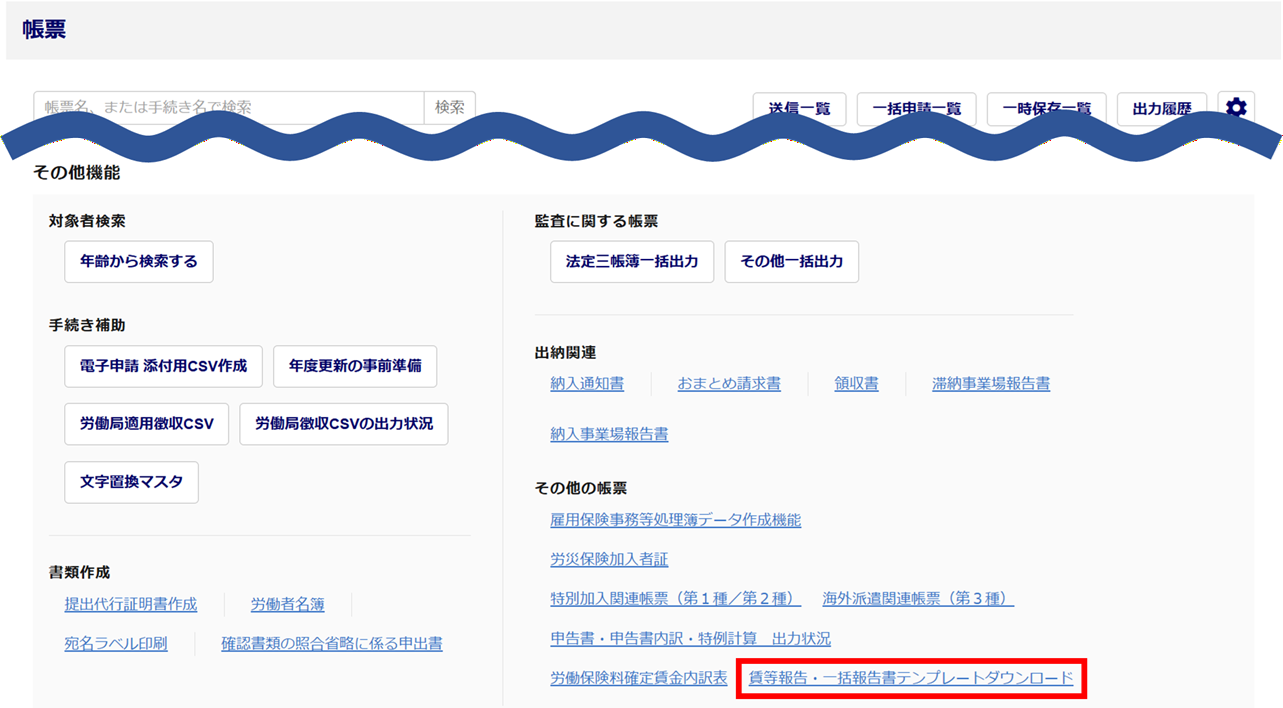Select the その他機能 heading text

76,172
